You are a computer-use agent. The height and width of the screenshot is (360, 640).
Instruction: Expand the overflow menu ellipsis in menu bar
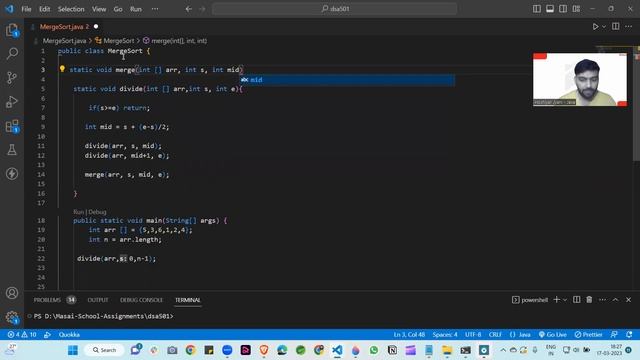pos(155,9)
